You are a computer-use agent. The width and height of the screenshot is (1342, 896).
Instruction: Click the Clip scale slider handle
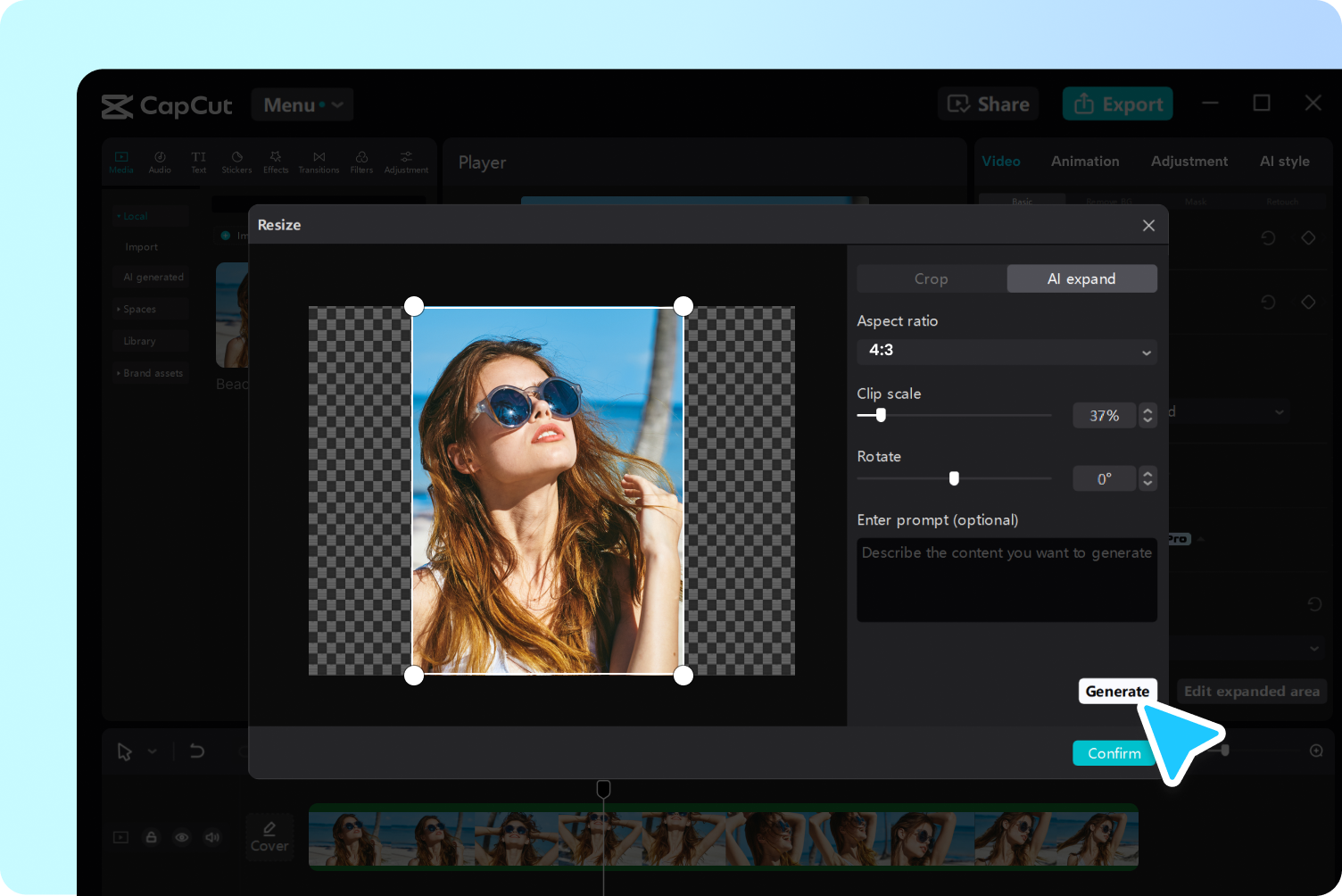click(x=881, y=415)
